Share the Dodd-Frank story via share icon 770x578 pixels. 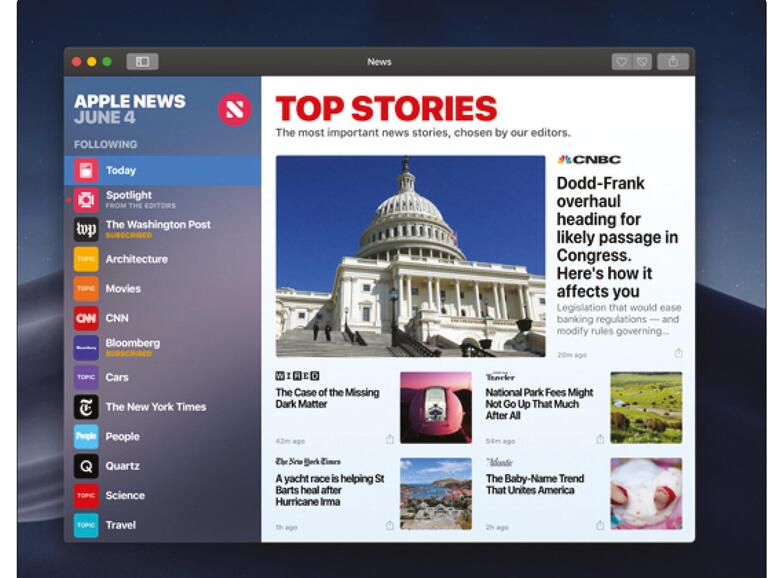pyautogui.click(x=678, y=353)
